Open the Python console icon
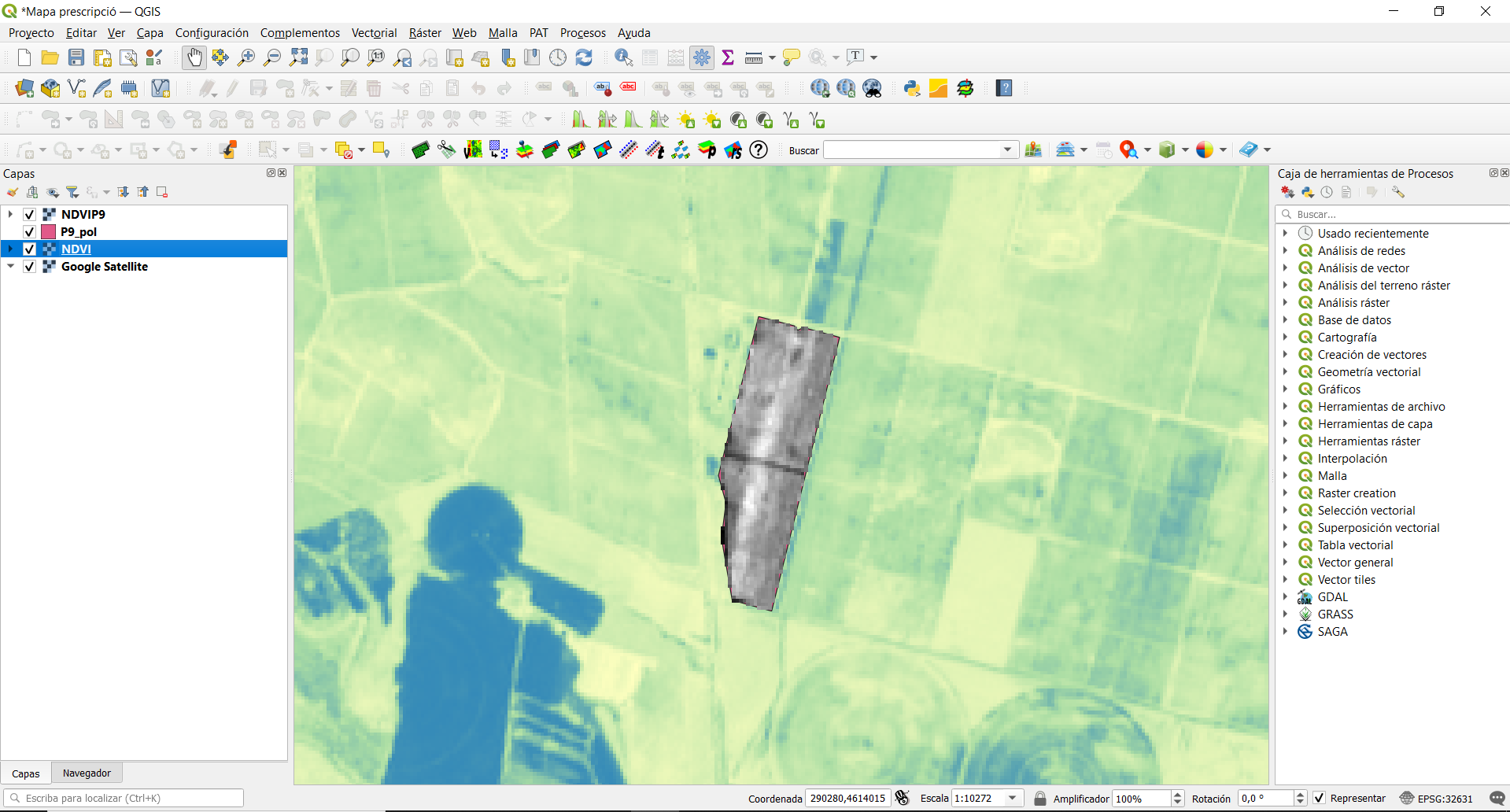1510x812 pixels. 912,88
